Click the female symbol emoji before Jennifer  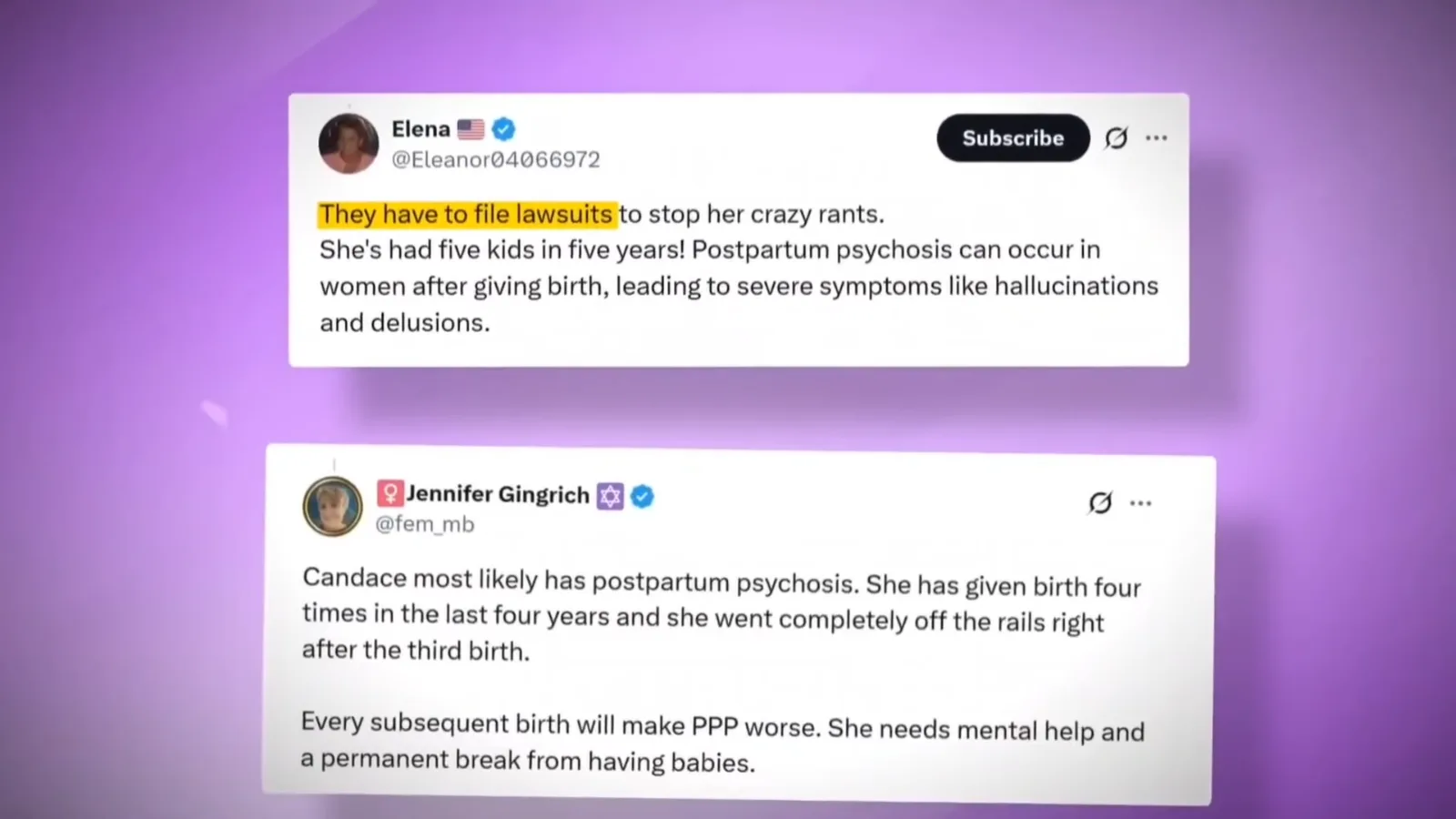click(x=389, y=493)
